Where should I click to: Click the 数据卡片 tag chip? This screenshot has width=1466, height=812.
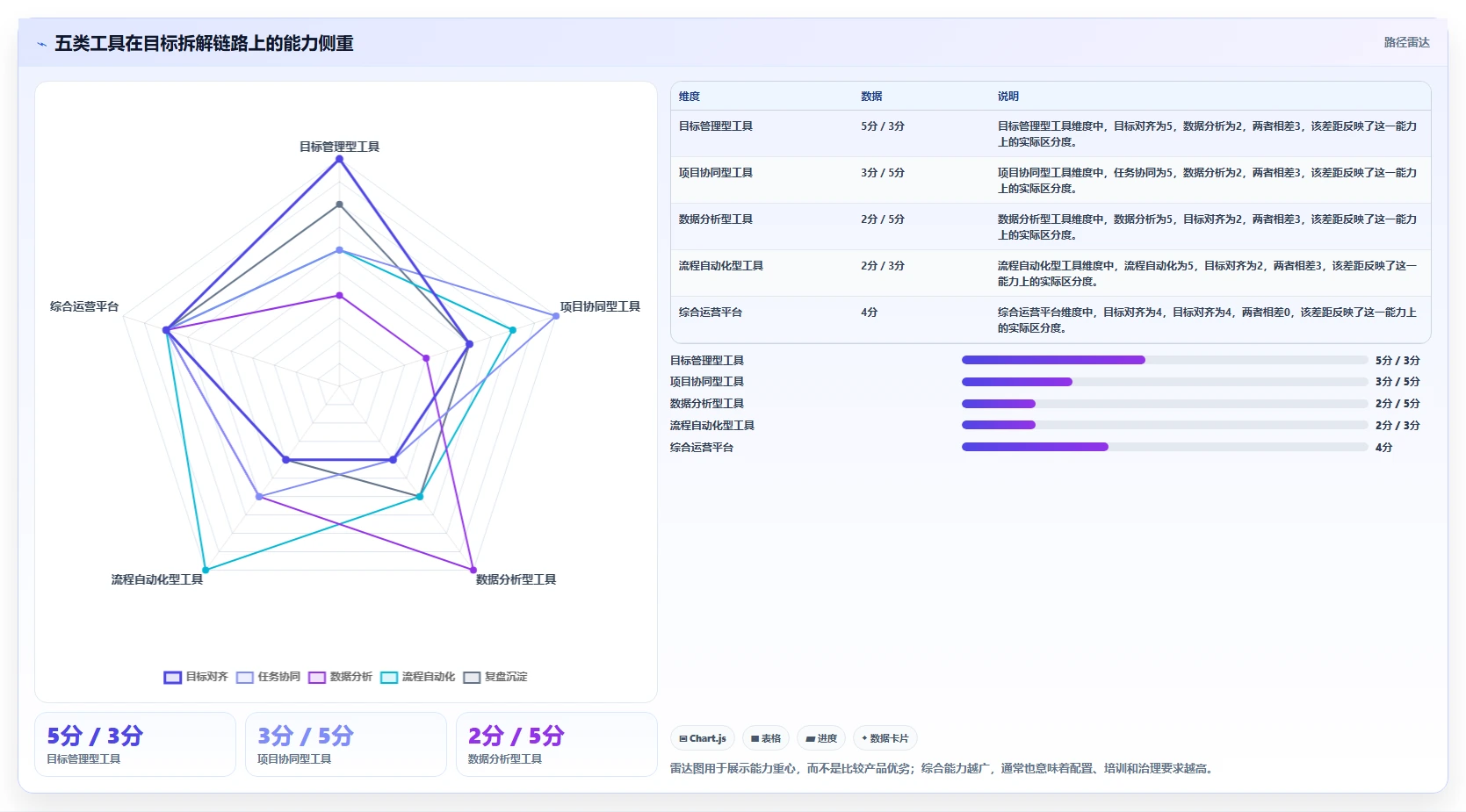885,738
